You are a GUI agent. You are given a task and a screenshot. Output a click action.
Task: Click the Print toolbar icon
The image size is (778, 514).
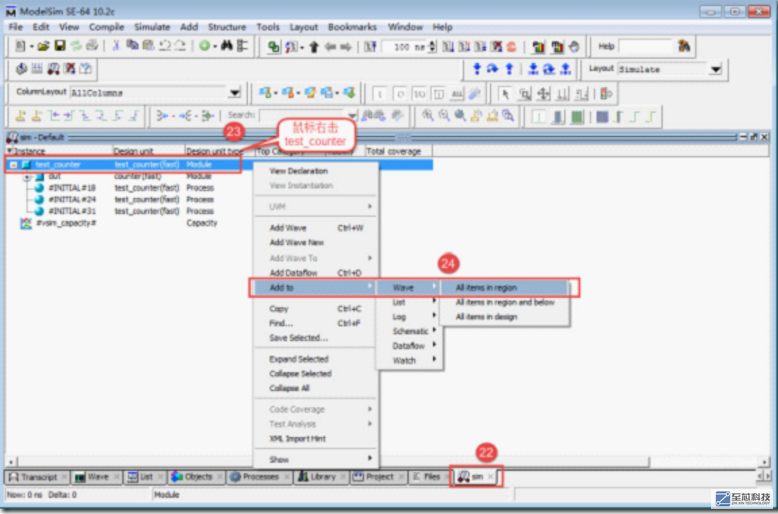tap(92, 46)
